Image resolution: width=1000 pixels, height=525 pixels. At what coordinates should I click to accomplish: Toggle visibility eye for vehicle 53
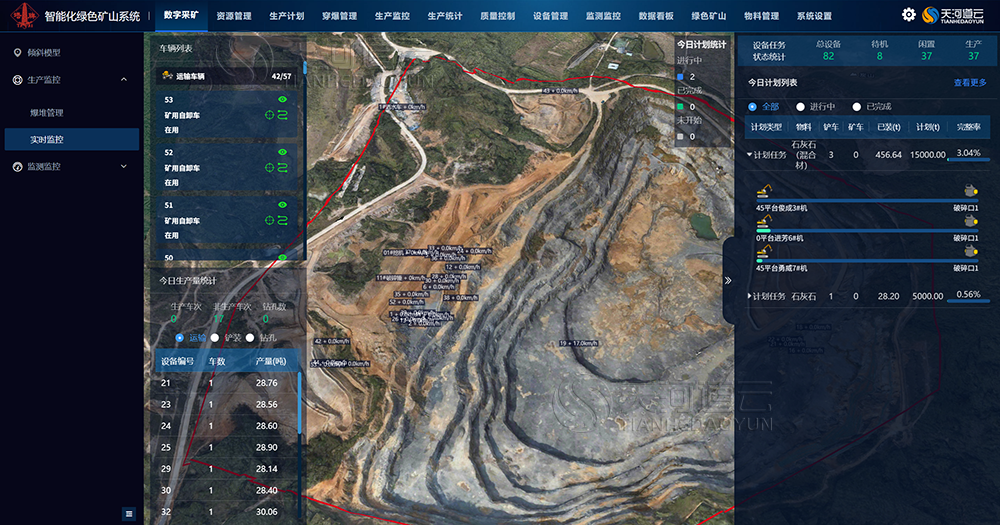coord(283,100)
